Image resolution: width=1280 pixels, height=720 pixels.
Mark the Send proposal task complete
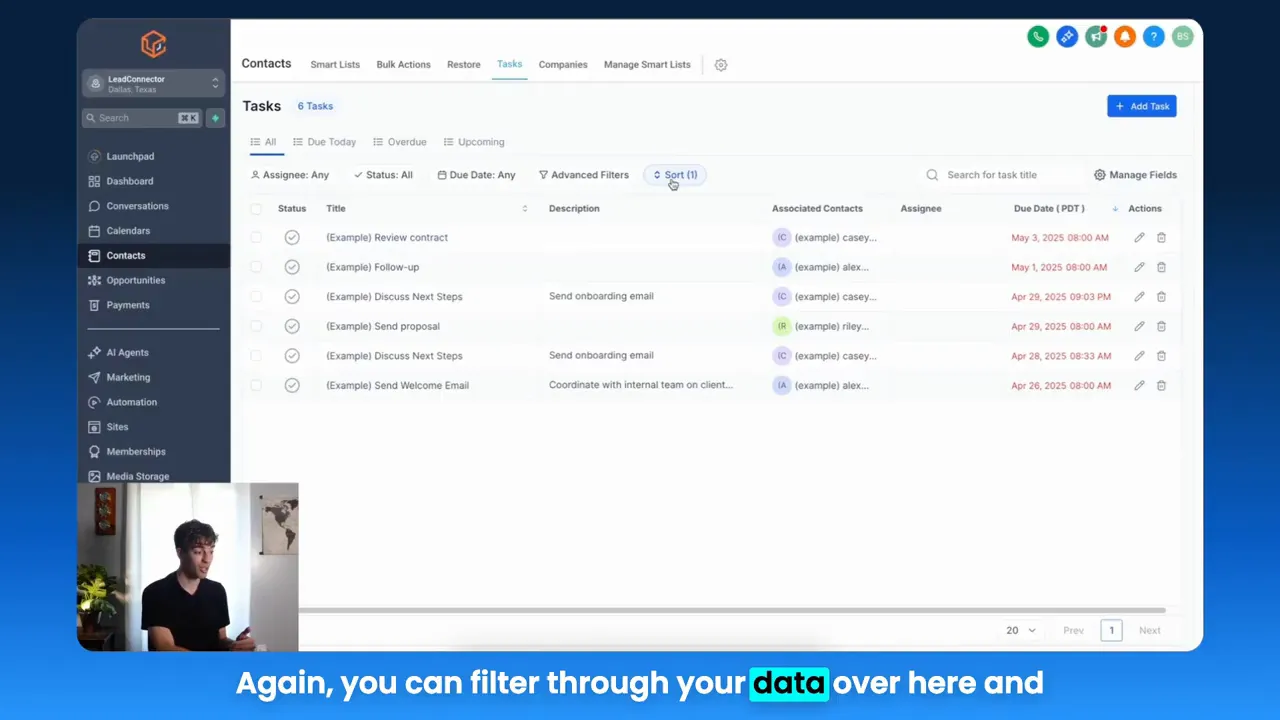(x=292, y=326)
